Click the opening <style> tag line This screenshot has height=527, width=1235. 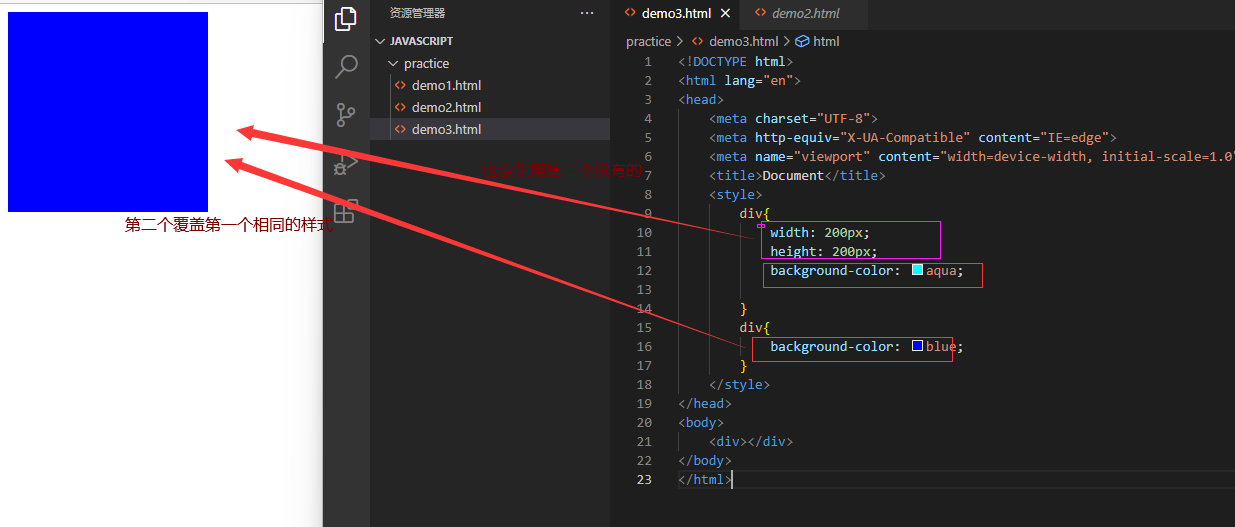735,194
